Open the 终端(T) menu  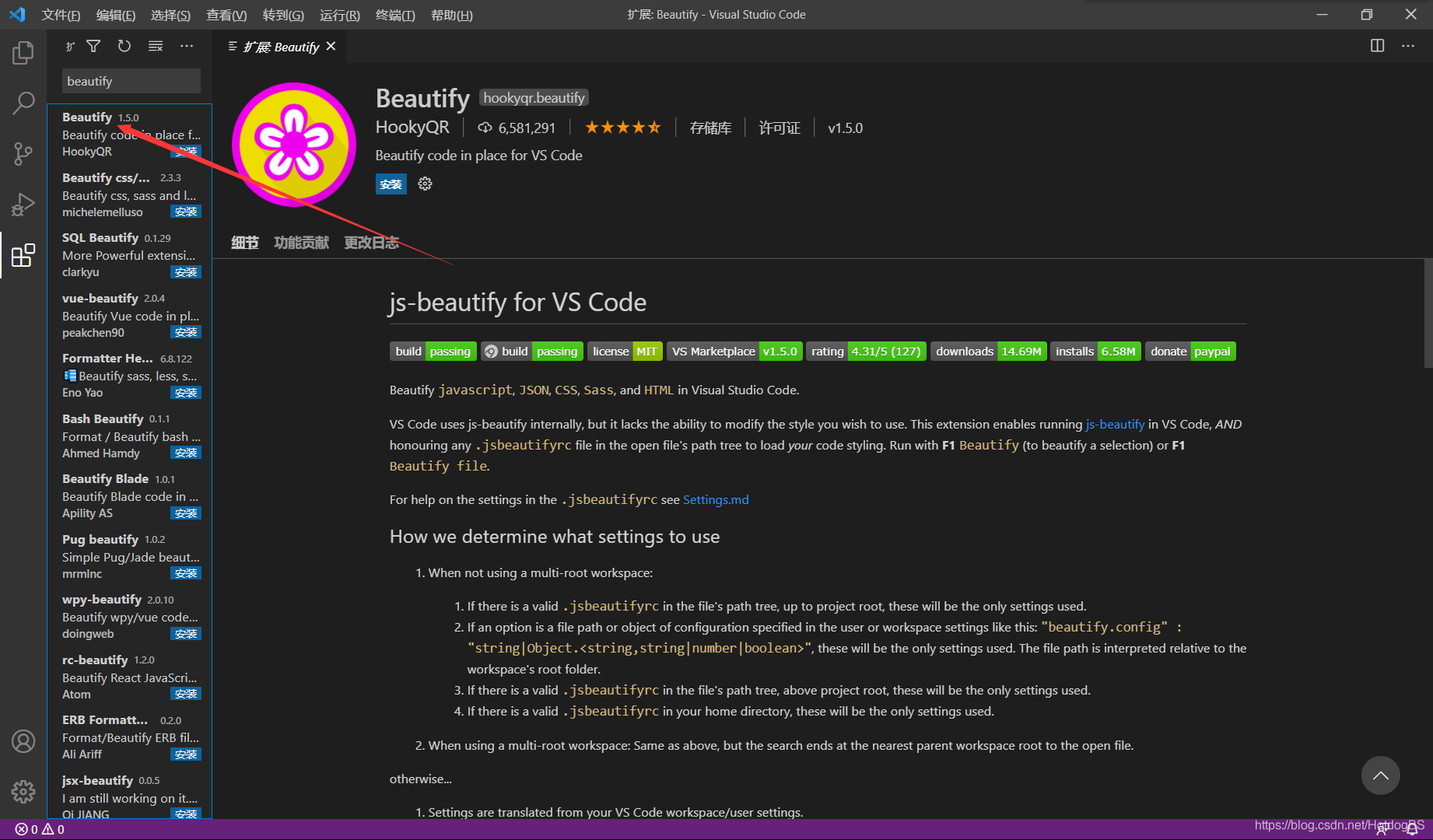click(395, 15)
